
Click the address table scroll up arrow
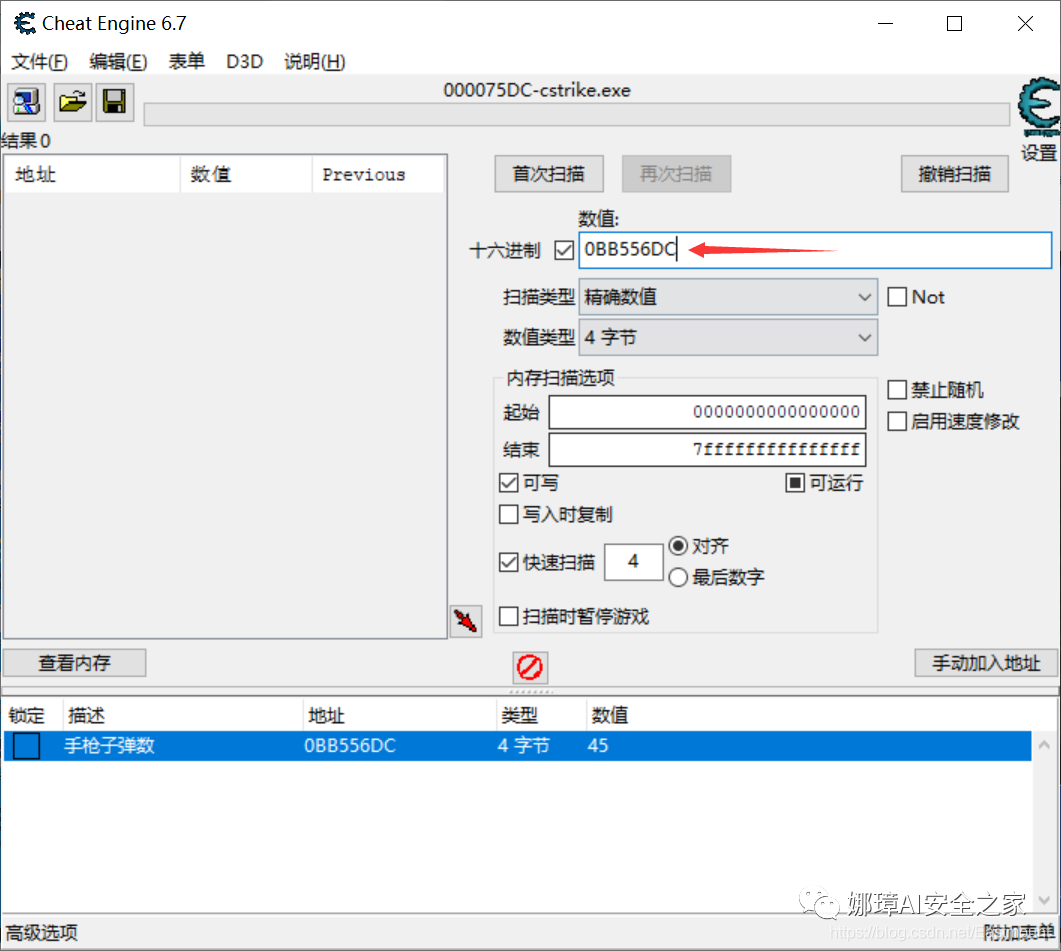click(1044, 745)
